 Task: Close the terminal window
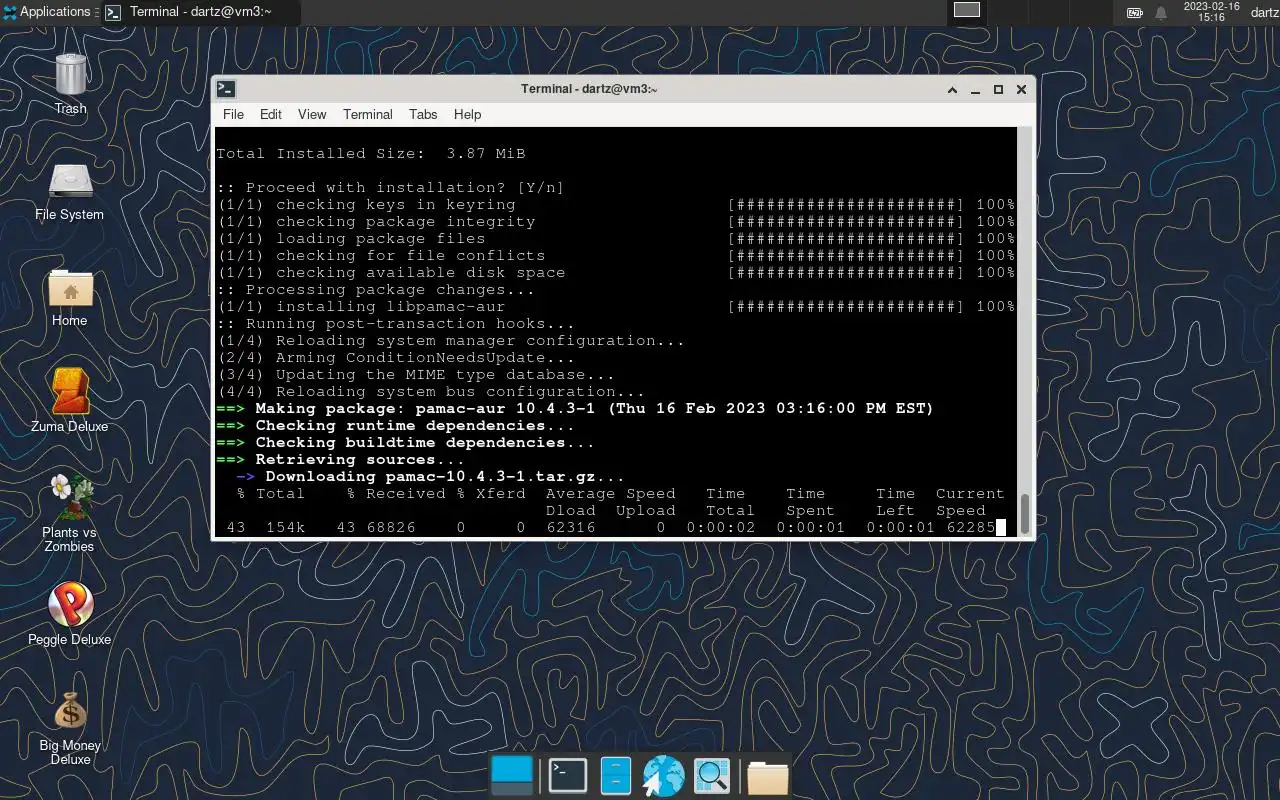pos(1021,89)
